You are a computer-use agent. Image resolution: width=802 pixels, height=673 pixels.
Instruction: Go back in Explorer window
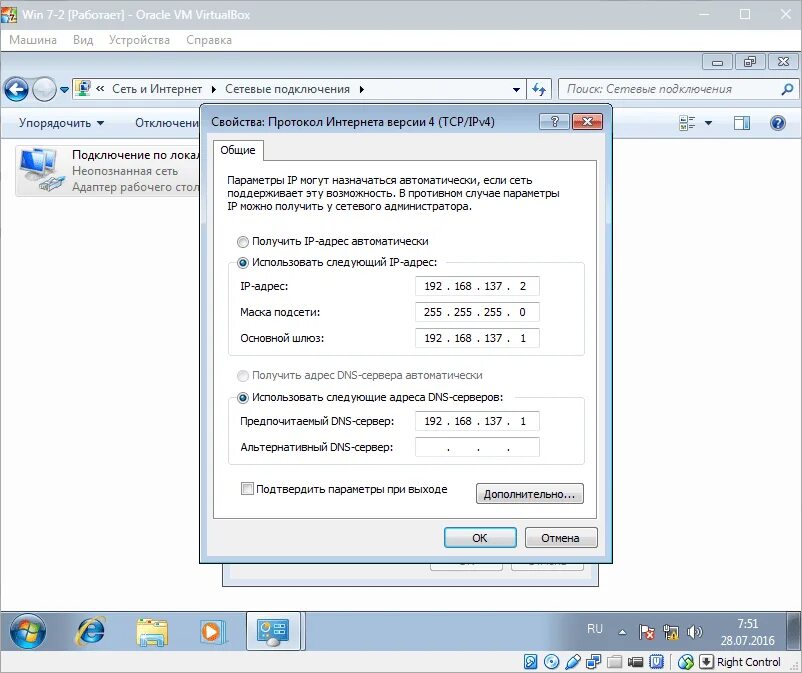pyautogui.click(x=16, y=89)
